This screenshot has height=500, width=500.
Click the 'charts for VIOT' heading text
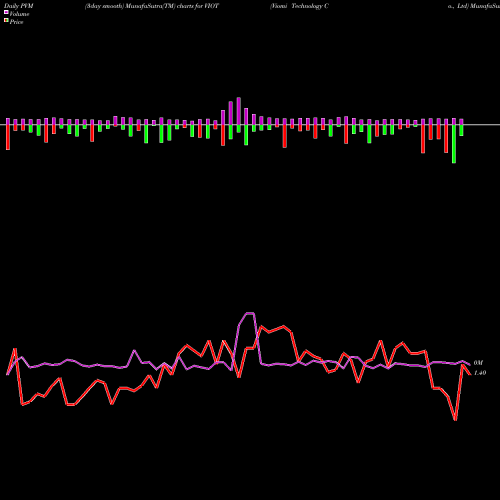pyautogui.click(x=198, y=6)
